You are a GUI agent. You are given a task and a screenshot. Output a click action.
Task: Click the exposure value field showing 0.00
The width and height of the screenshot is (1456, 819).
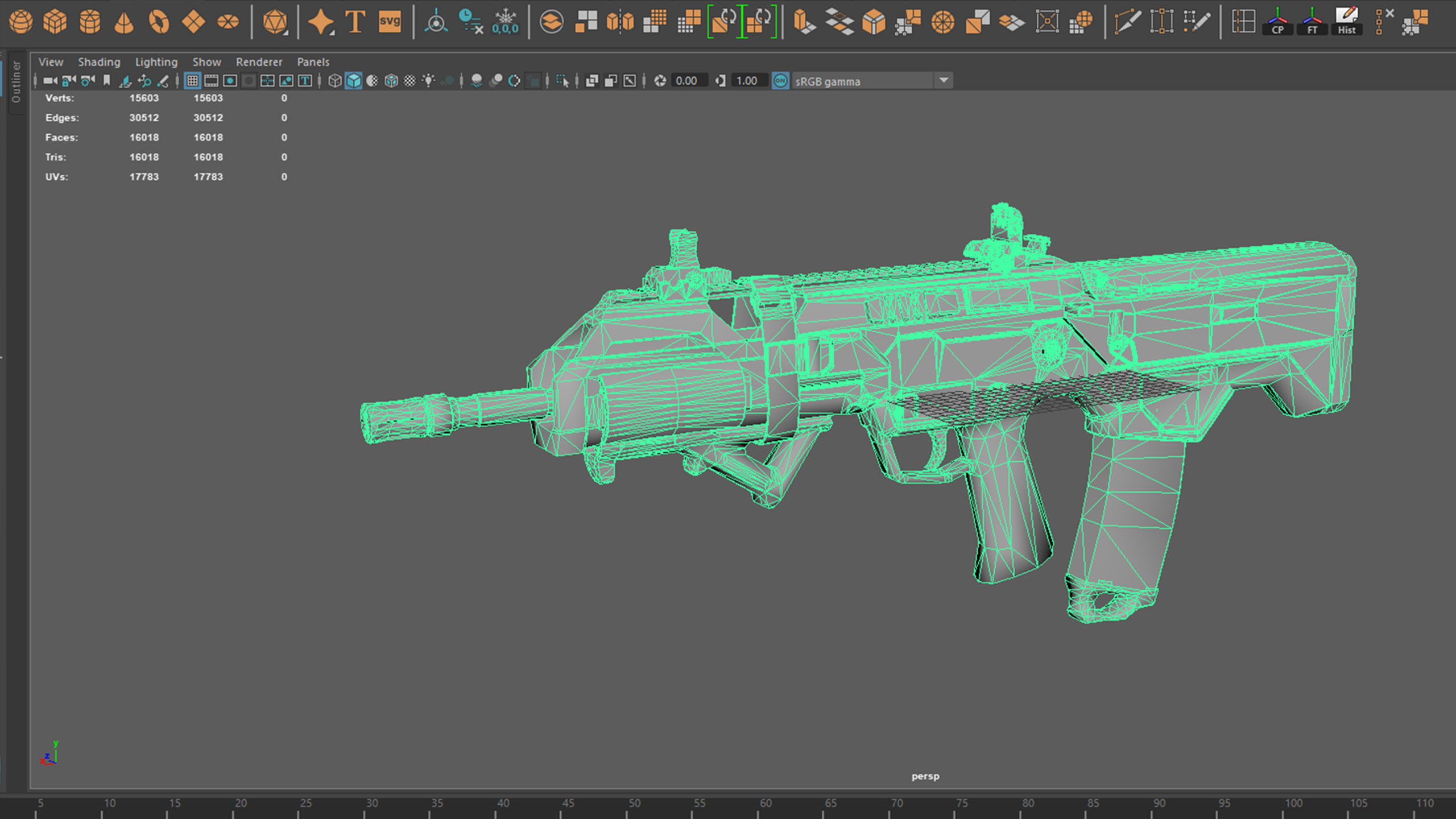pos(688,81)
